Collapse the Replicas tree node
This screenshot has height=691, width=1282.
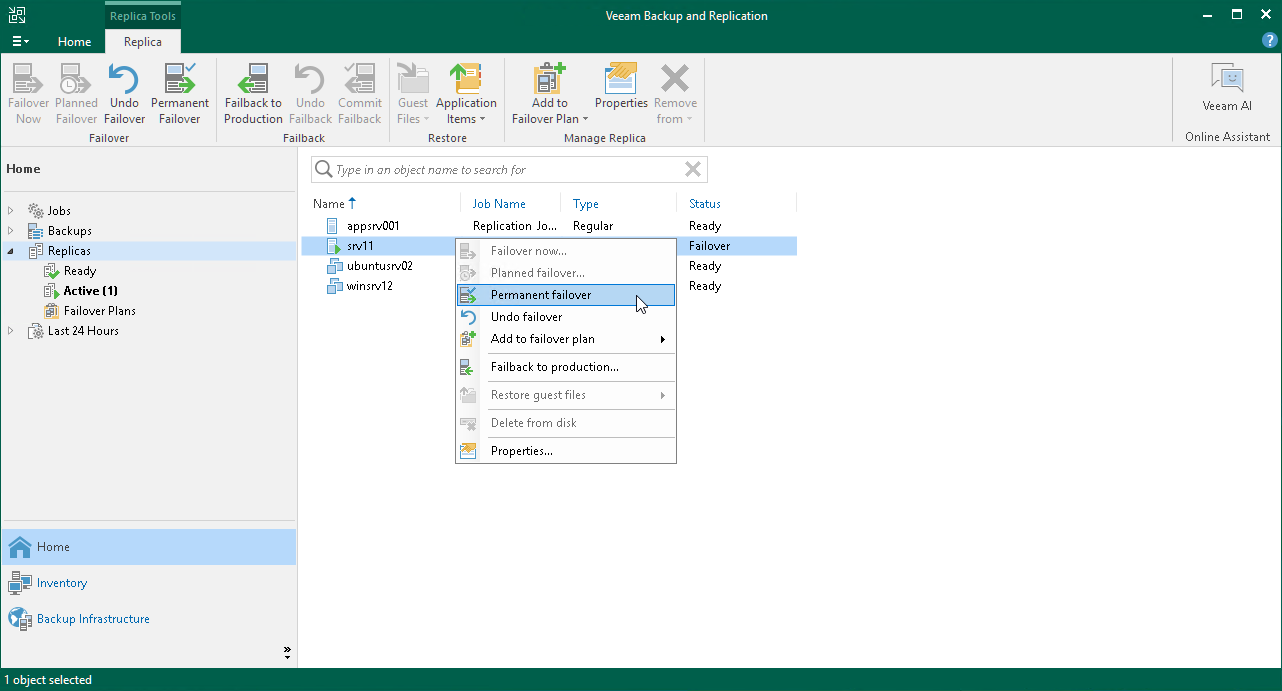tap(11, 251)
